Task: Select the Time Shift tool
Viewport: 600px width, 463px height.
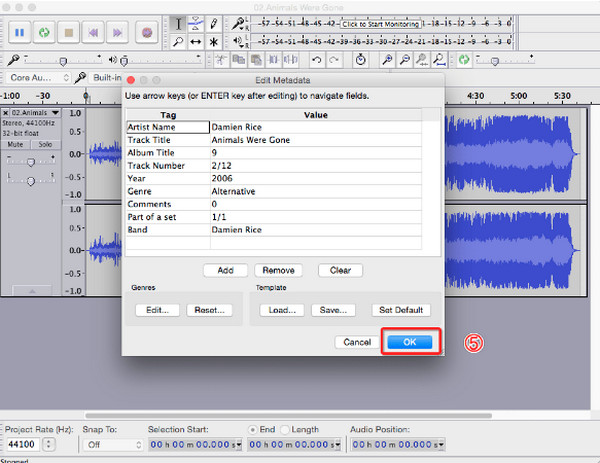Action: [196, 41]
